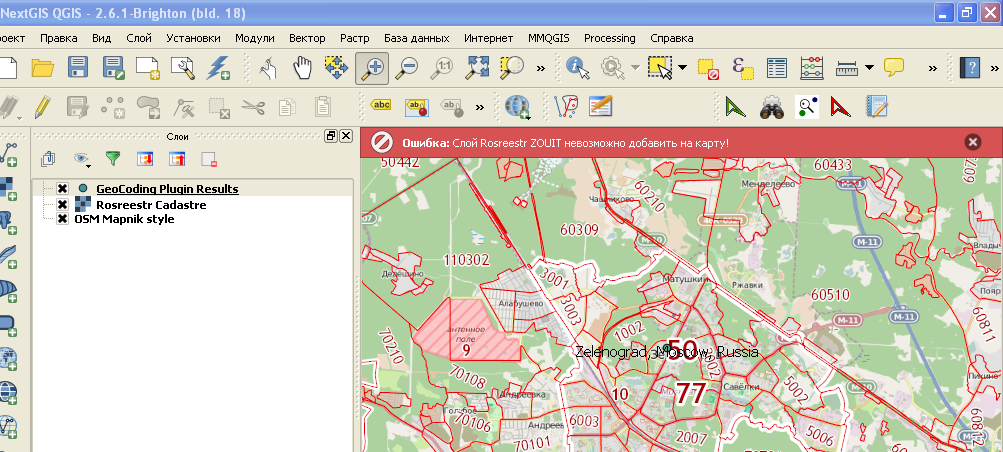Open the select features tool dropdown arrow
Image resolution: width=1003 pixels, height=452 pixels.
[x=682, y=68]
